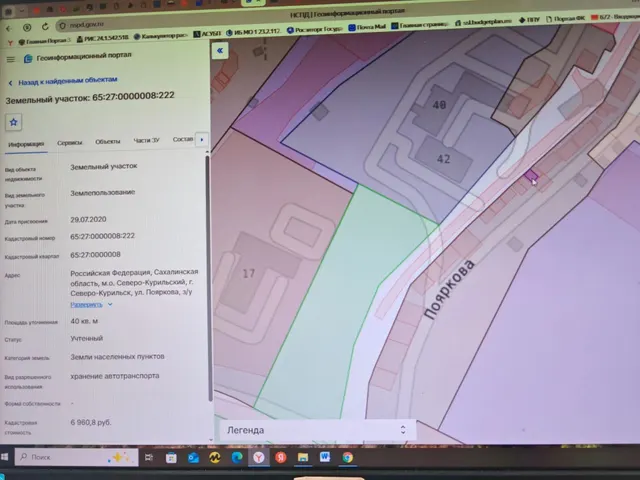Click the Земли населенных пунктов value
The image size is (640, 480).
pos(117,356)
